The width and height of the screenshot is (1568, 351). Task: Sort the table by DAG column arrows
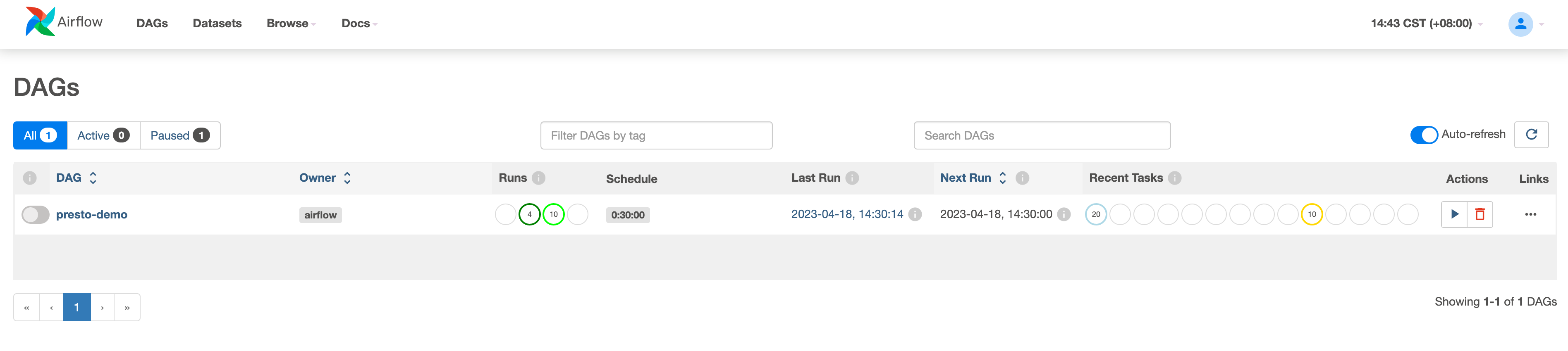(93, 178)
